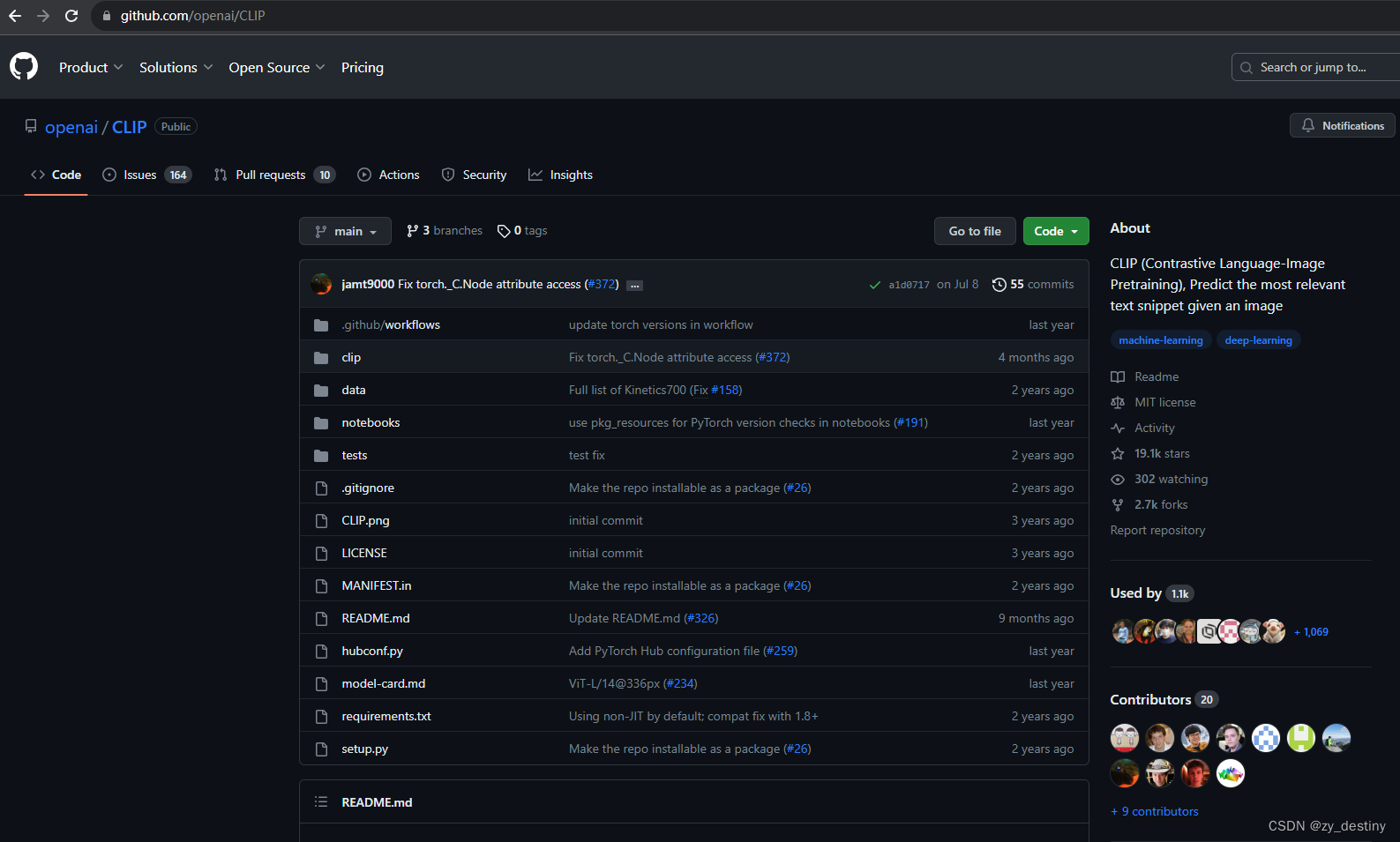Click the deep-learning topic tag

pos(1258,340)
